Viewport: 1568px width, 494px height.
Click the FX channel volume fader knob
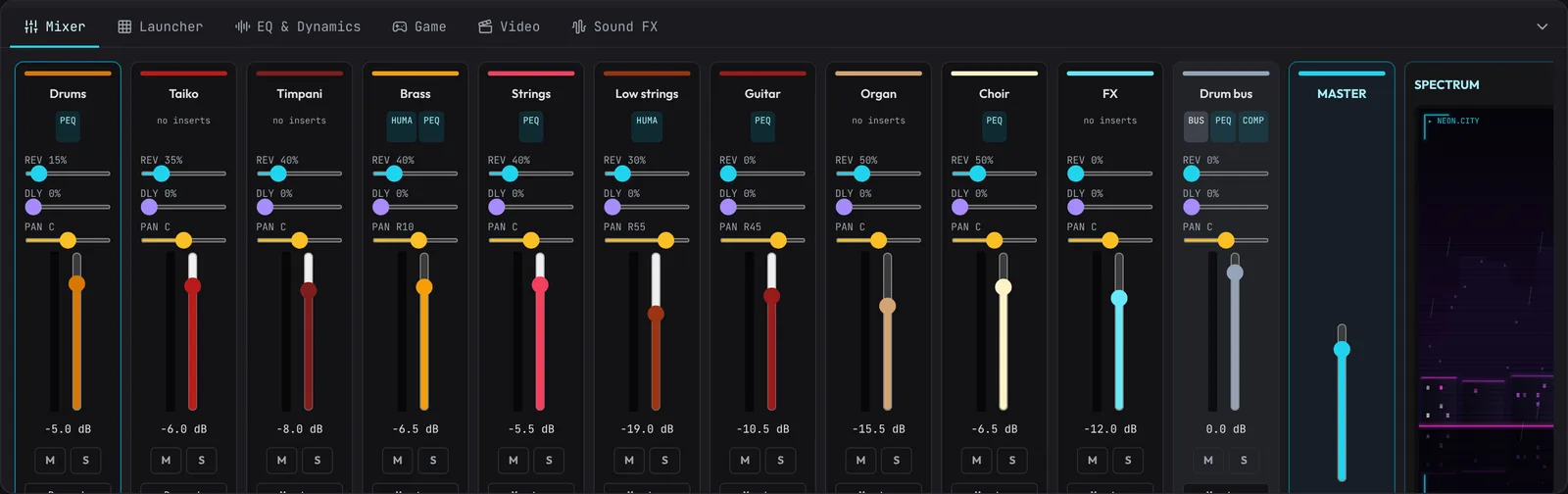pos(1119,298)
